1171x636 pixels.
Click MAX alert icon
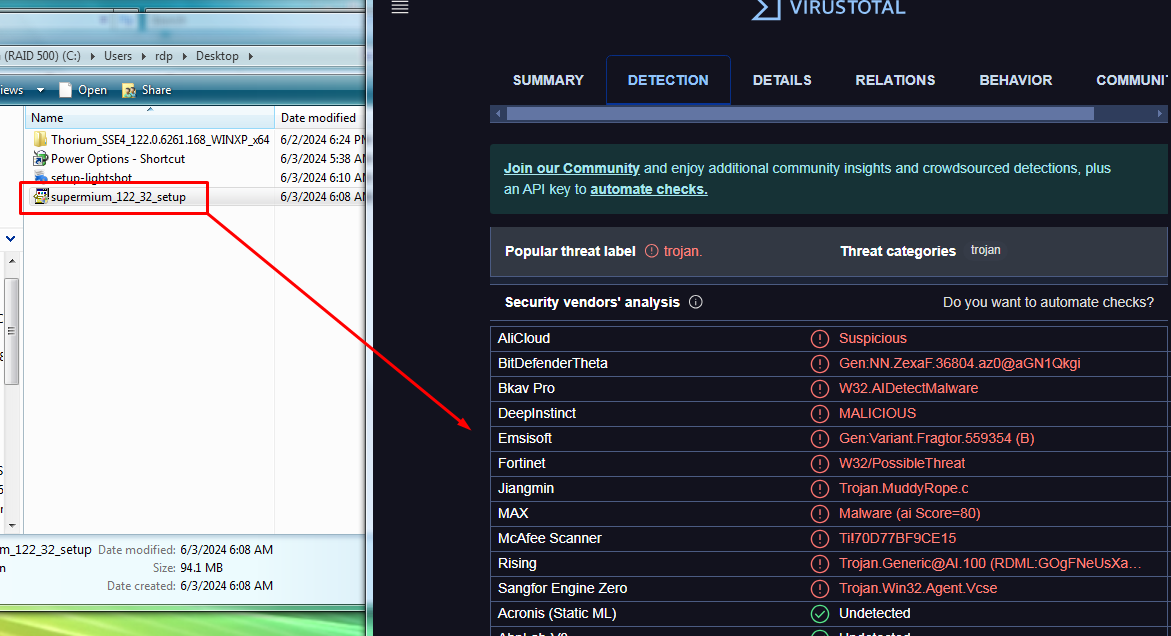coord(819,514)
